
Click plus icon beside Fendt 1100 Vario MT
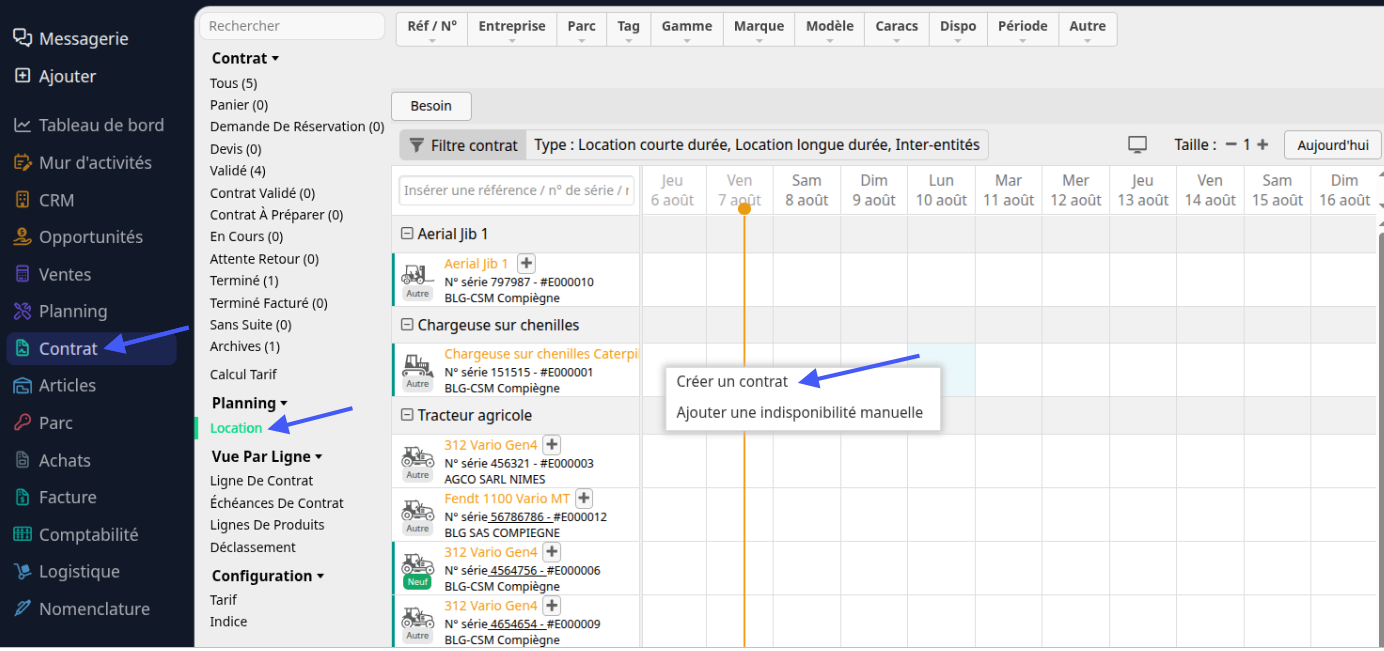pos(585,498)
